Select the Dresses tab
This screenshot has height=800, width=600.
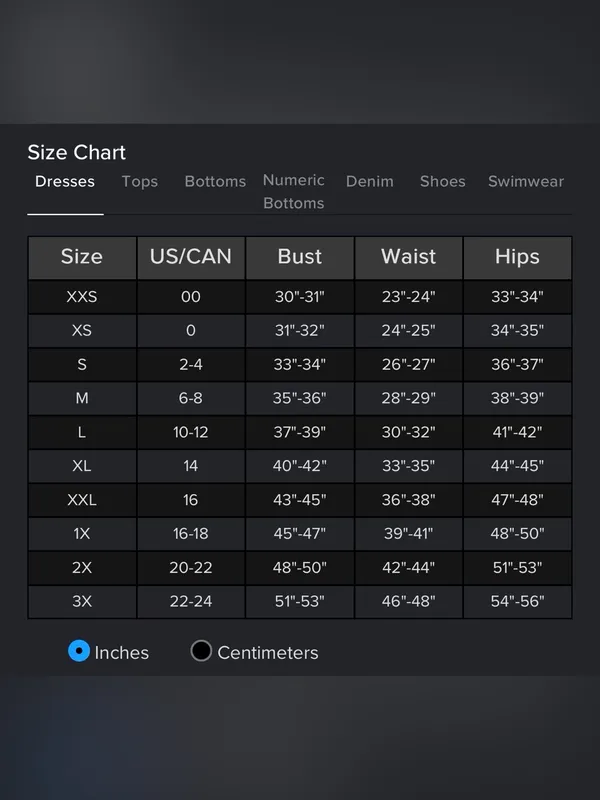coord(65,182)
